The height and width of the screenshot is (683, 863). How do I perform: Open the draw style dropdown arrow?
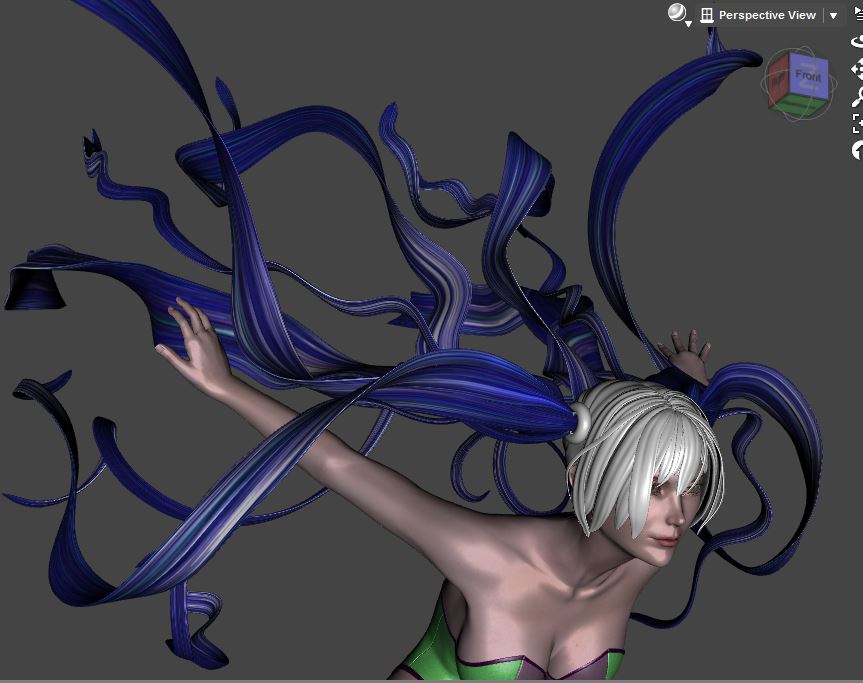pyautogui.click(x=688, y=23)
